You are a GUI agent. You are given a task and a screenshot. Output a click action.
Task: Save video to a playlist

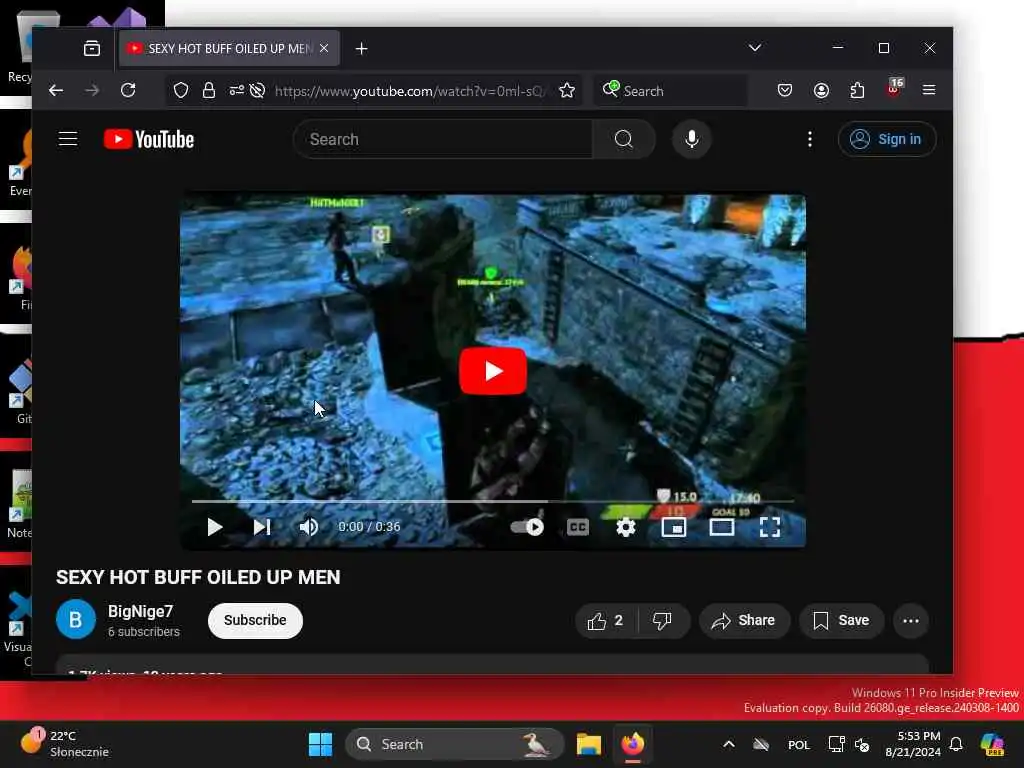[841, 620]
